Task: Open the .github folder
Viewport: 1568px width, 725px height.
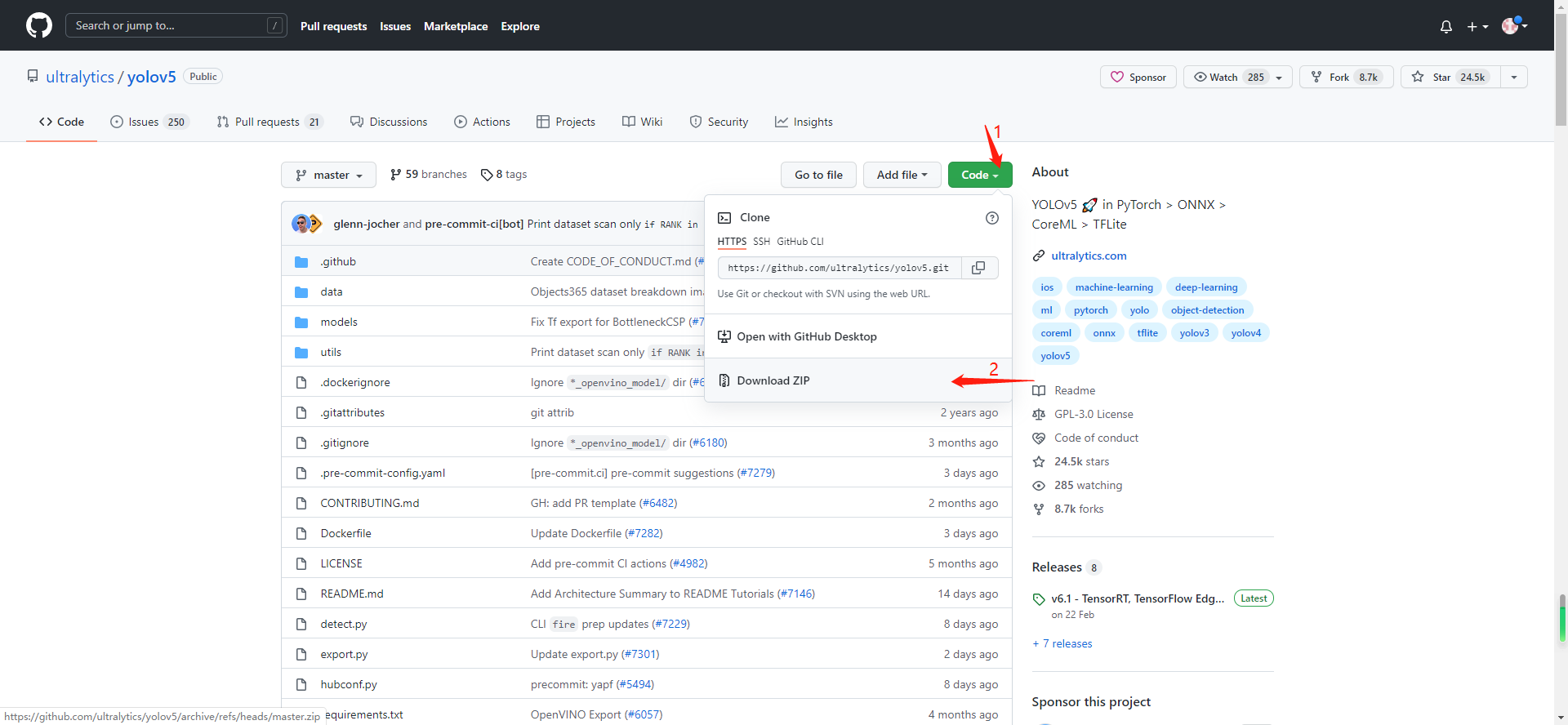Action: coord(338,261)
